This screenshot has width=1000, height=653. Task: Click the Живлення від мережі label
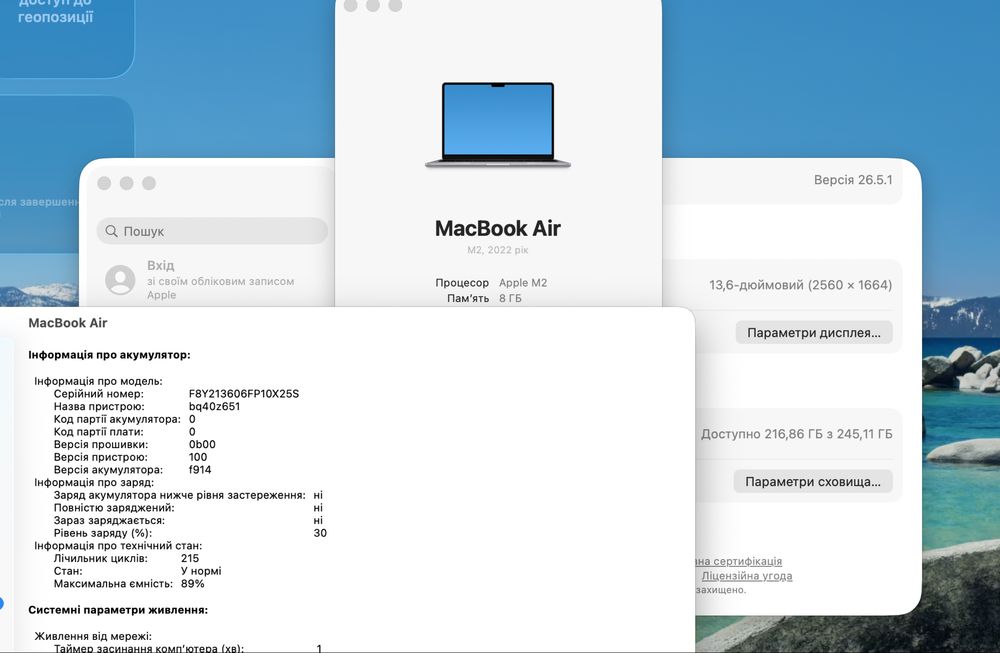pos(93,636)
